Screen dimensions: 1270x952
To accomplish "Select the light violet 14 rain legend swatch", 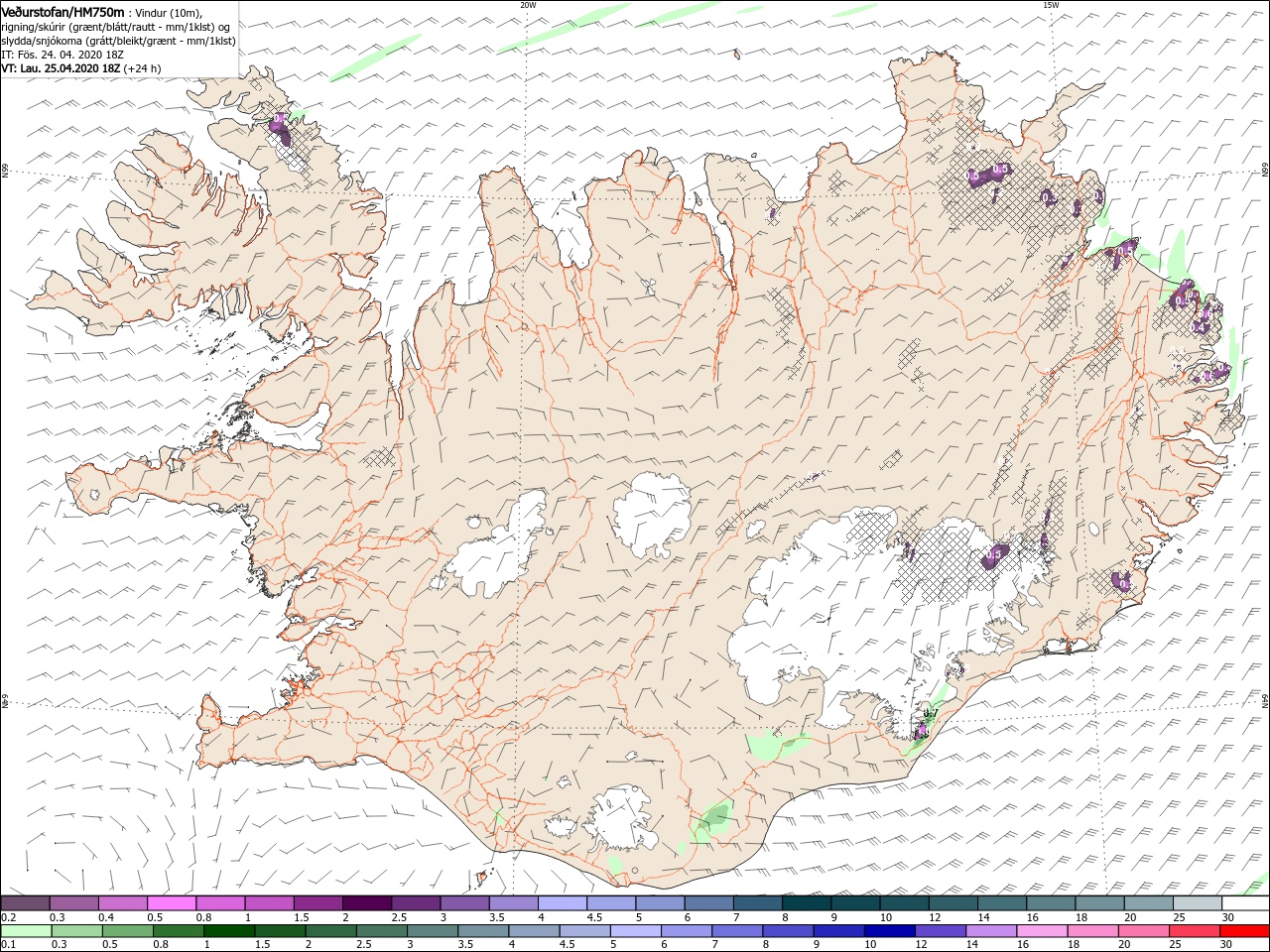I will pyautogui.click(x=990, y=930).
